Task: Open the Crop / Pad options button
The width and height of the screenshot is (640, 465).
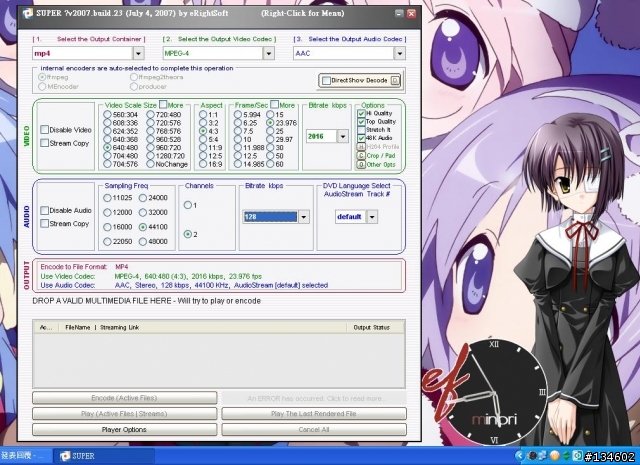Action: tap(361, 156)
